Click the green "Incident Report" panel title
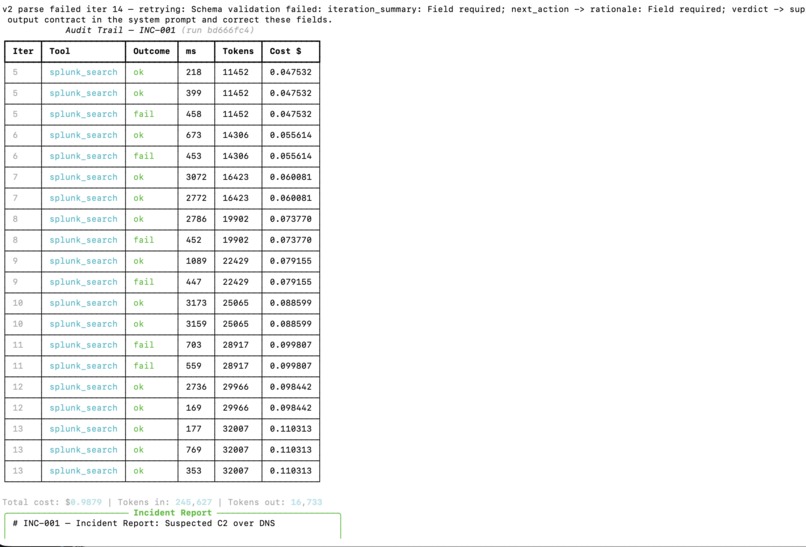 point(172,513)
